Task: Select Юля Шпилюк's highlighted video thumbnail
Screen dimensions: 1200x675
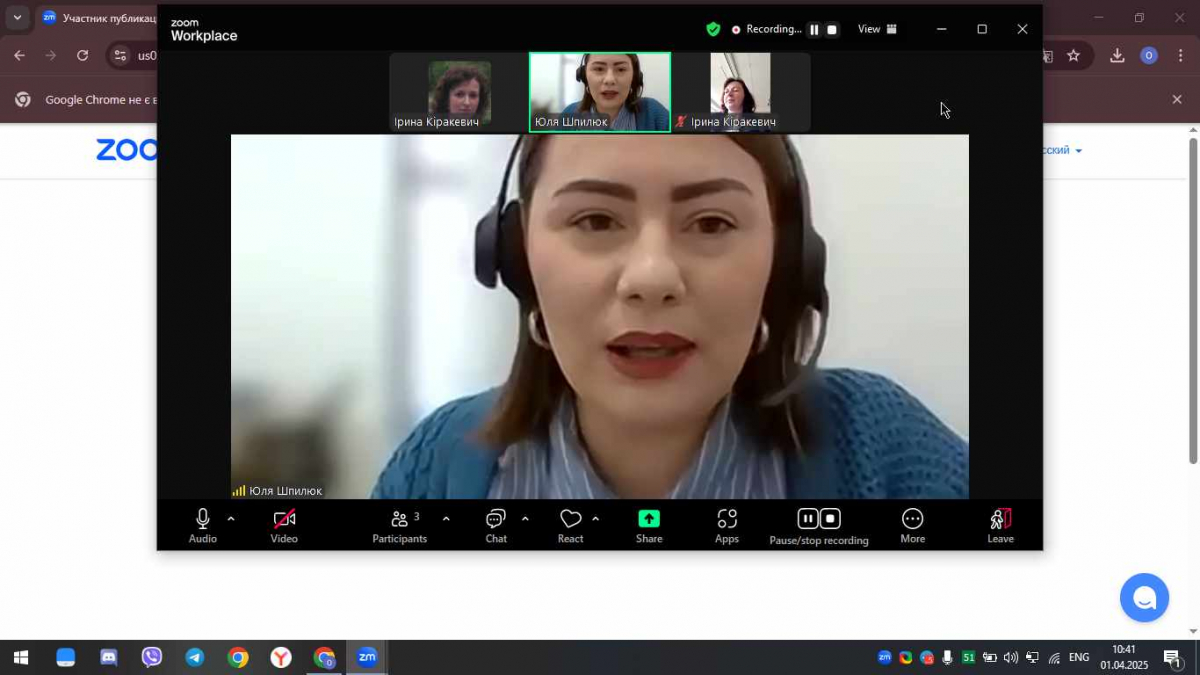Action: (600, 92)
